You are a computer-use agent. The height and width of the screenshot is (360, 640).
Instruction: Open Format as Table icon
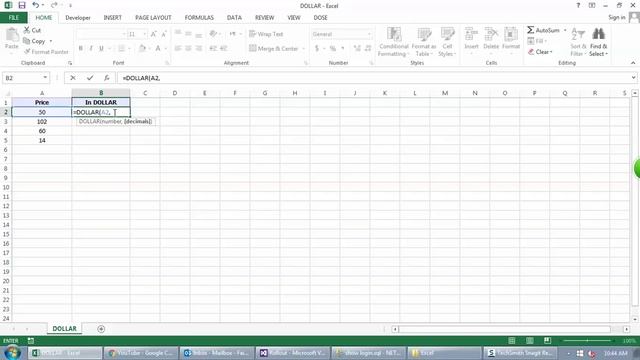tap(424, 35)
